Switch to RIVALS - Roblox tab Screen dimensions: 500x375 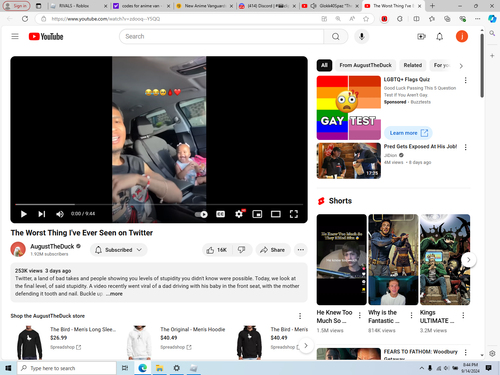coord(79,6)
